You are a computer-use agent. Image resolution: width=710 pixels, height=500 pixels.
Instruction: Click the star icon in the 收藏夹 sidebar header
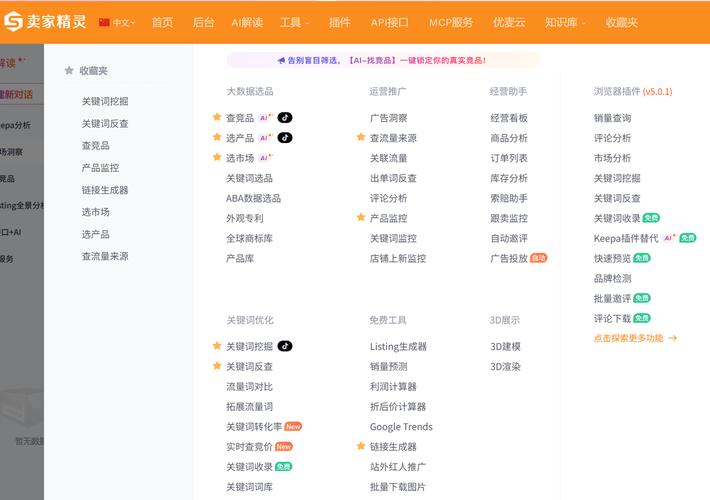69,71
